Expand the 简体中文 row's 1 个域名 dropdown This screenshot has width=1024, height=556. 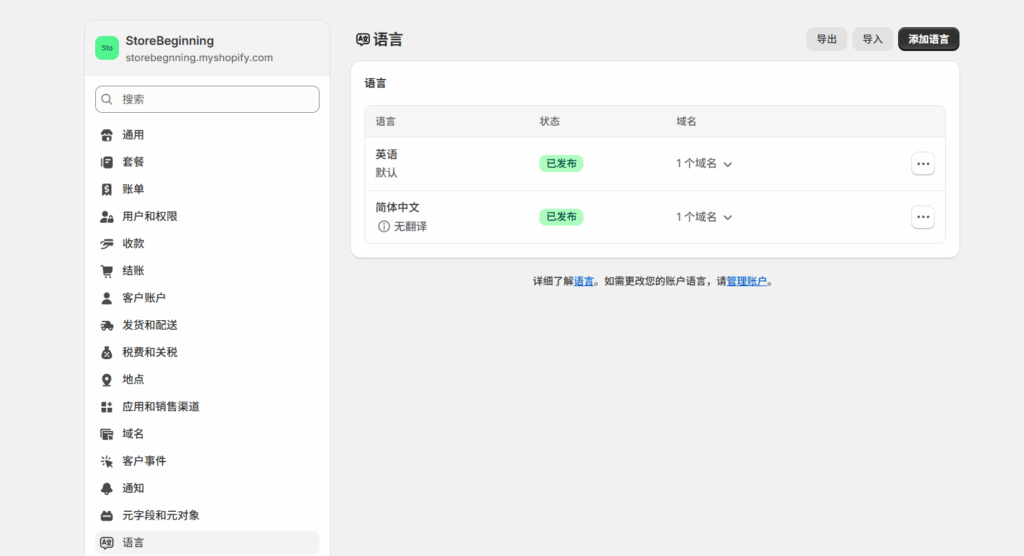704,217
